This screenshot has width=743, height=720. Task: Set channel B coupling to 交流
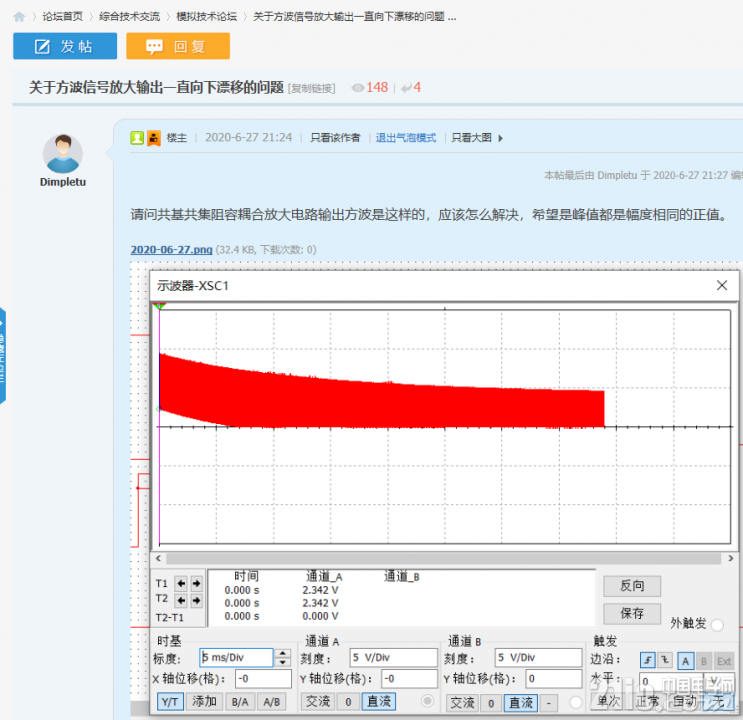pos(462,702)
